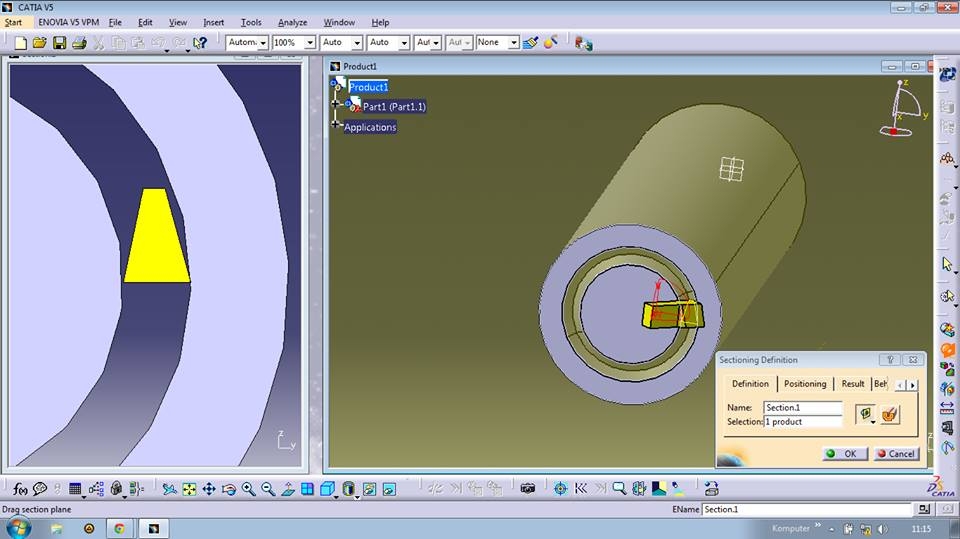Viewport: 960px width, 539px height.
Task: Click the clipping box mode icon in Sectioning dialog
Action: 864,414
